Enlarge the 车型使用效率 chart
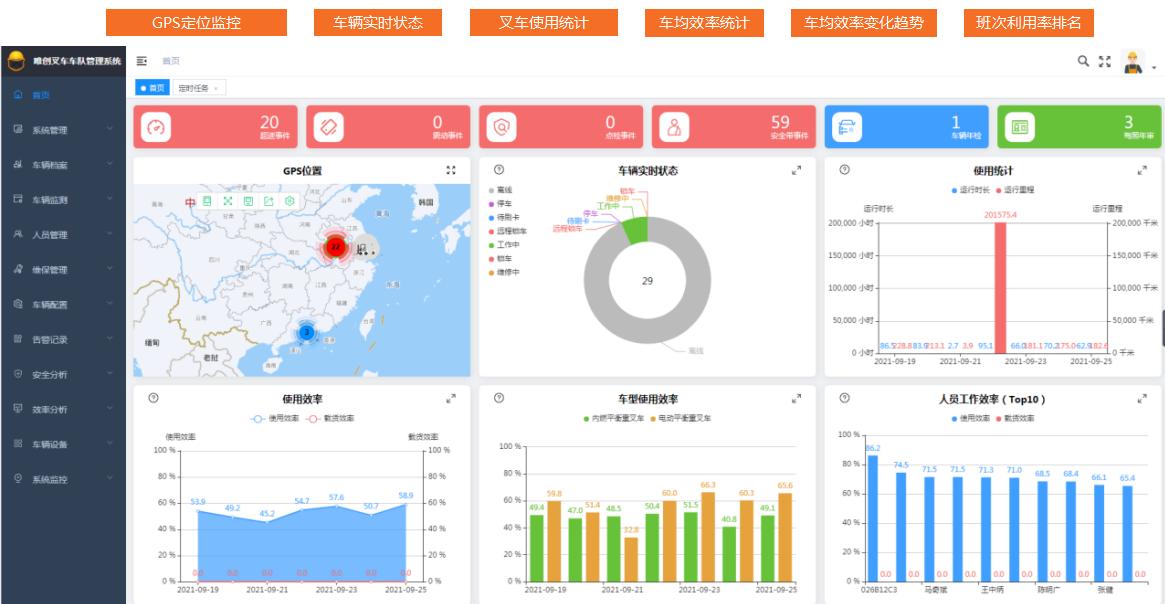 (x=796, y=399)
